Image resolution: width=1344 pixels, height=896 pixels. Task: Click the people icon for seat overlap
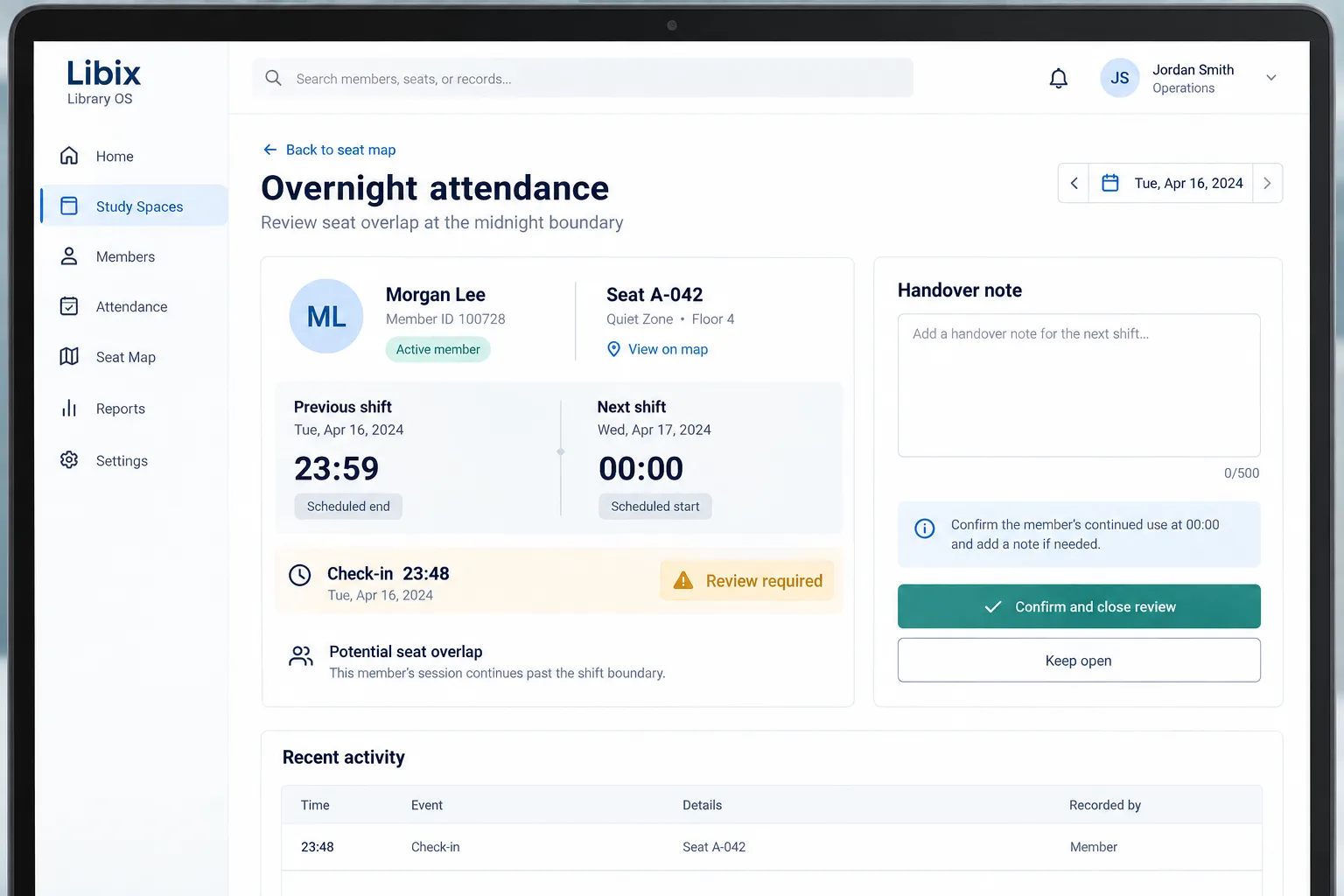[x=301, y=656]
